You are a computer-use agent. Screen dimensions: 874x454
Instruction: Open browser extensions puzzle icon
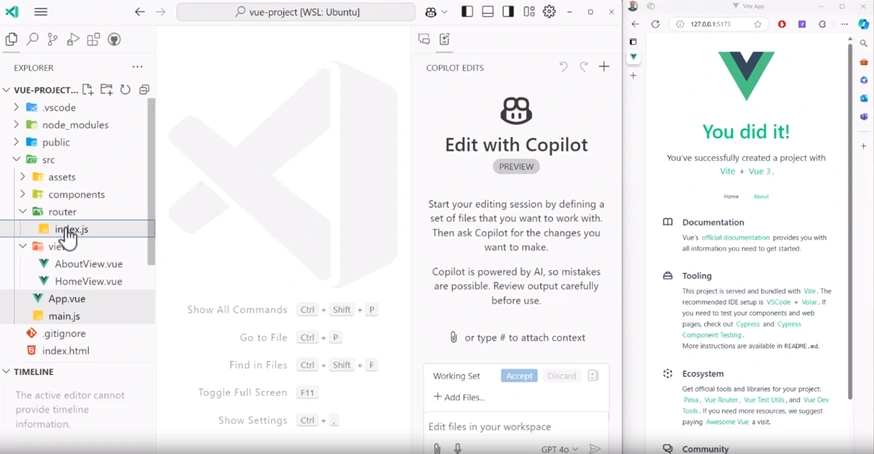point(822,24)
